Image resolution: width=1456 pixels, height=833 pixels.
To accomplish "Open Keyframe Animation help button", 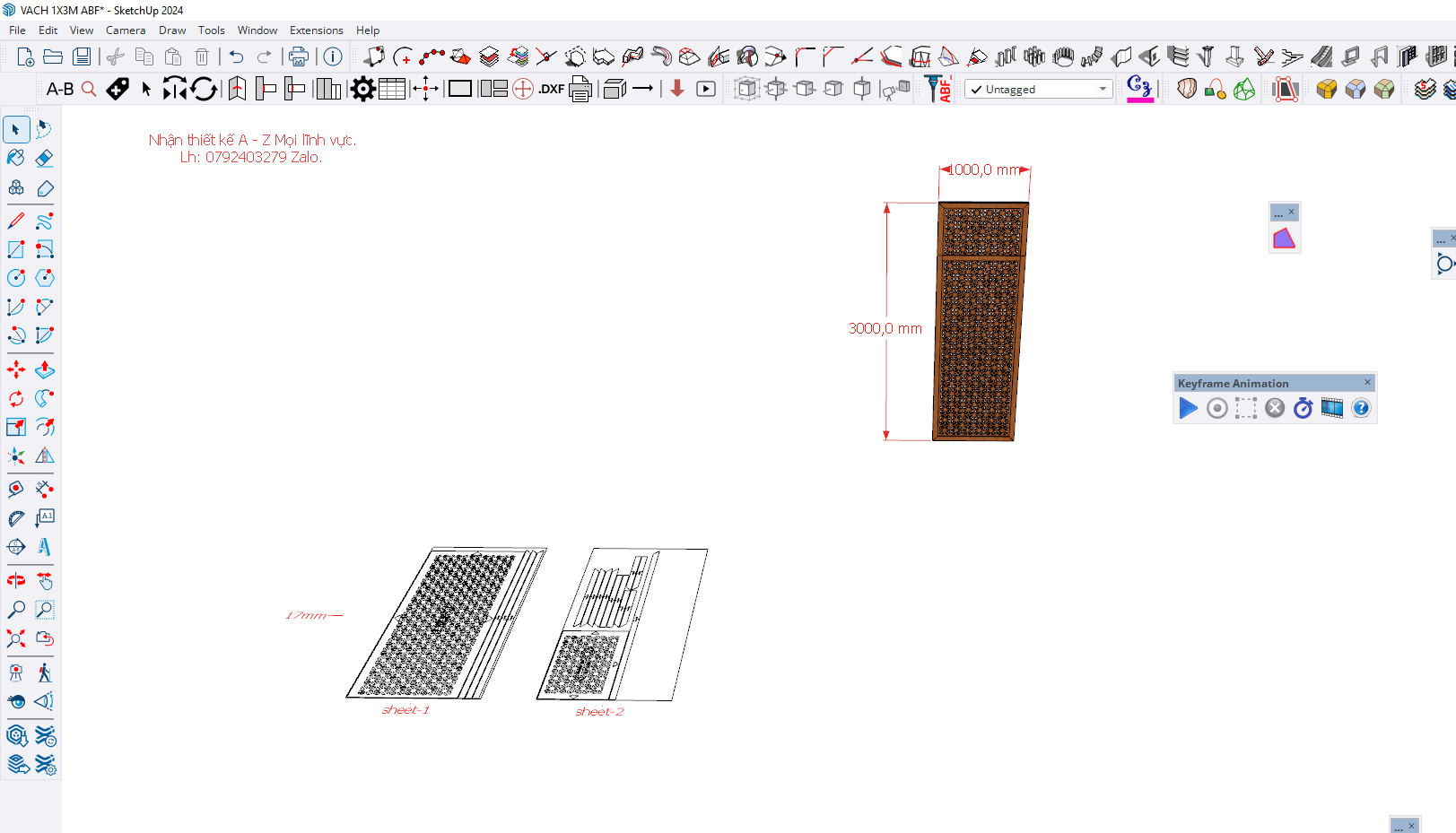I will click(x=1361, y=409).
